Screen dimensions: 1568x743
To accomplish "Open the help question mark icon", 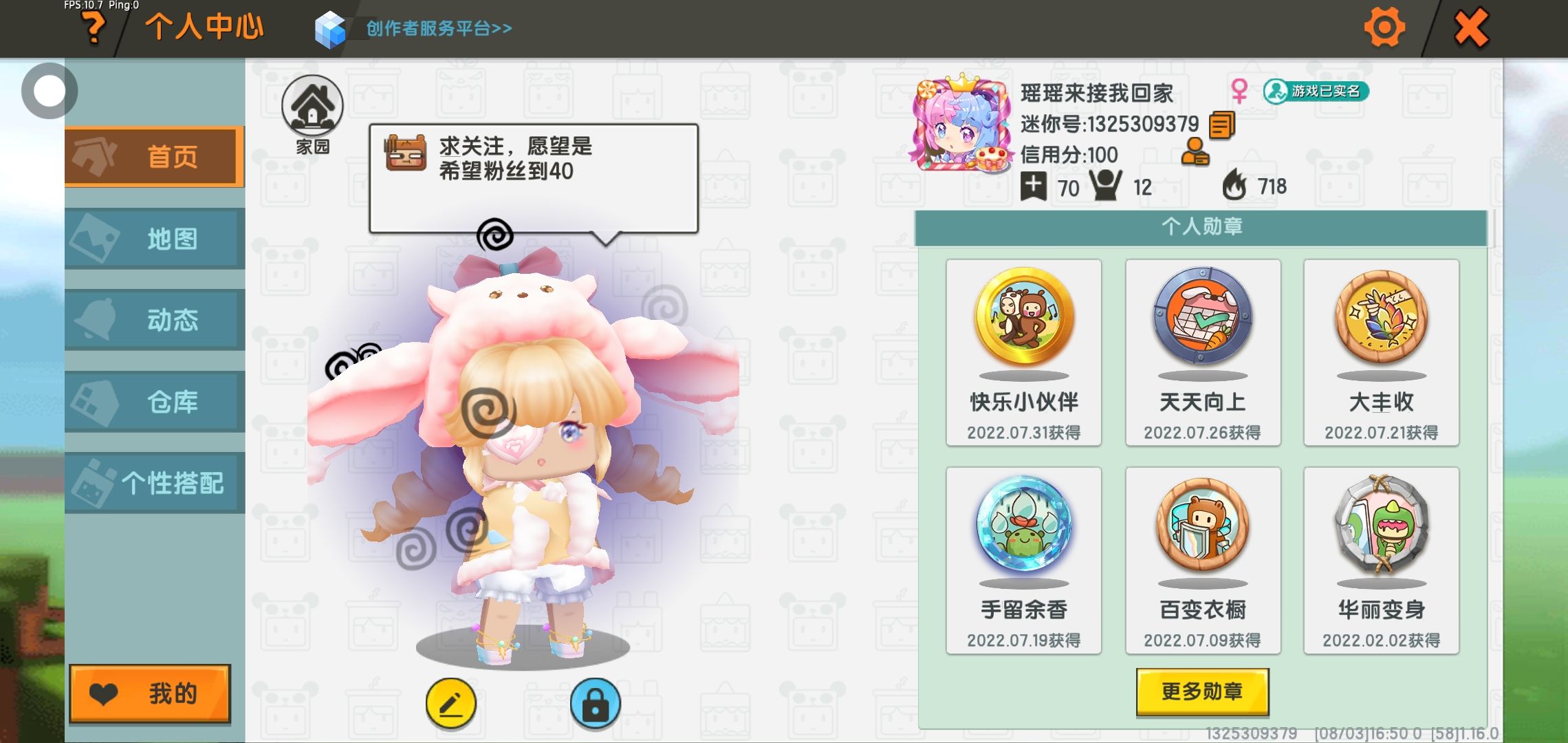I will point(94,29).
